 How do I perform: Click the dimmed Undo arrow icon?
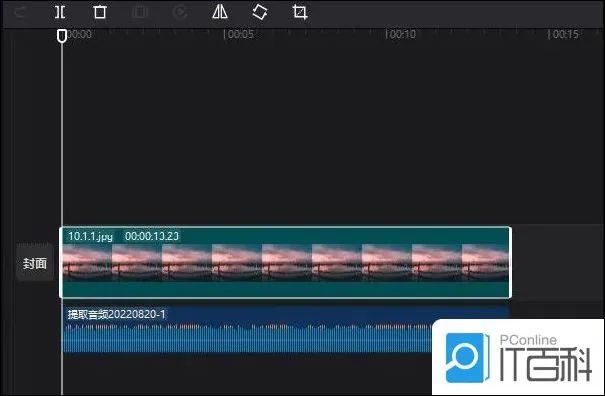[x=20, y=12]
